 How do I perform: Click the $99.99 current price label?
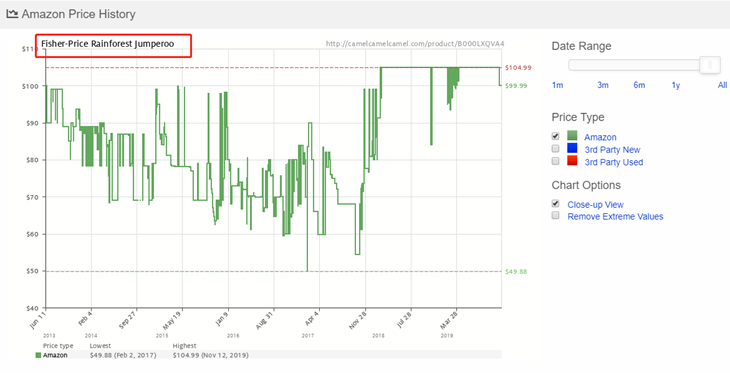point(516,86)
